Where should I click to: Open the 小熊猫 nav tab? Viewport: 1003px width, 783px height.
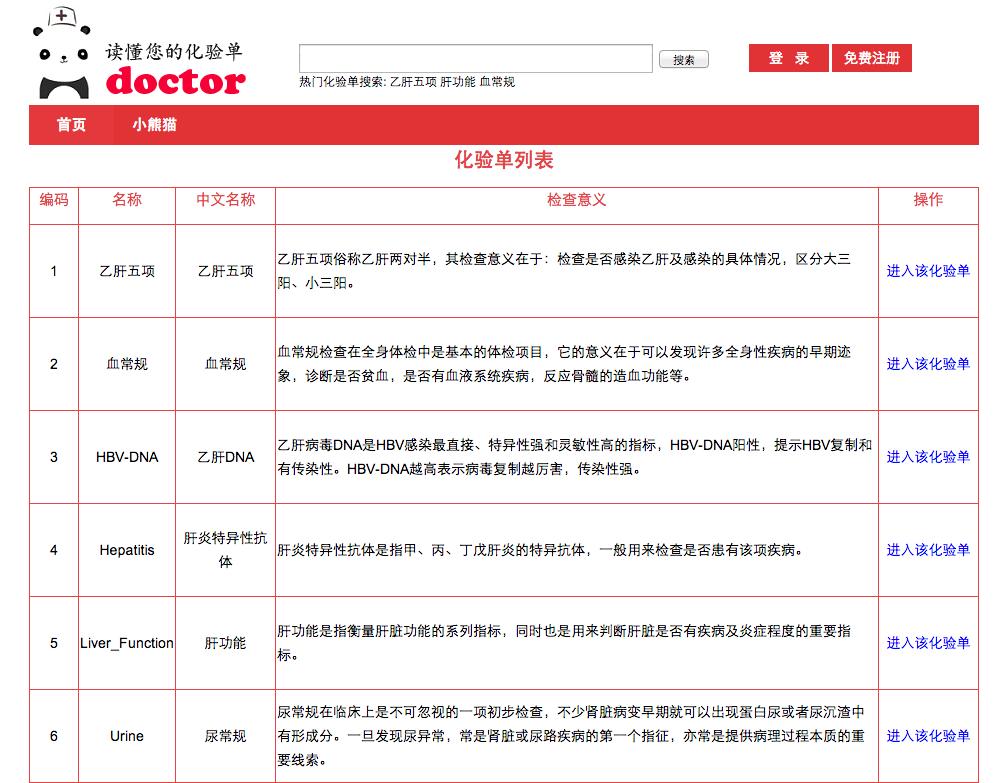click(x=154, y=125)
